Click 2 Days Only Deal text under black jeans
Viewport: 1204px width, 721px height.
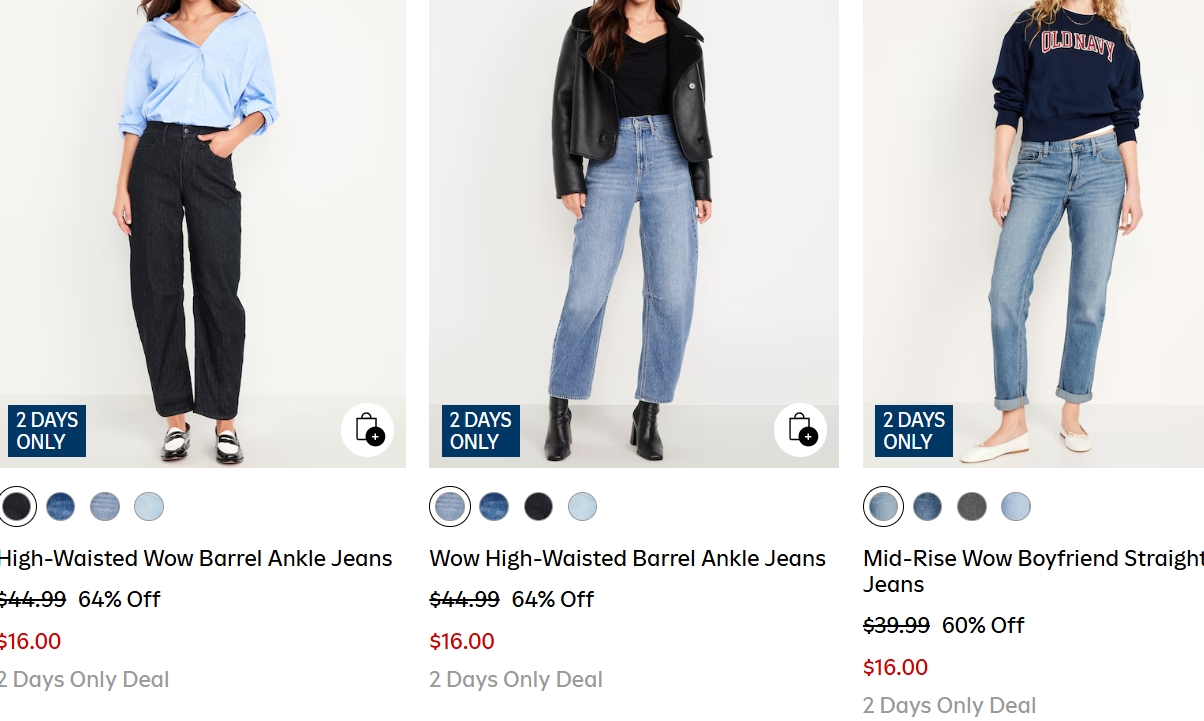pyautogui.click(x=85, y=679)
